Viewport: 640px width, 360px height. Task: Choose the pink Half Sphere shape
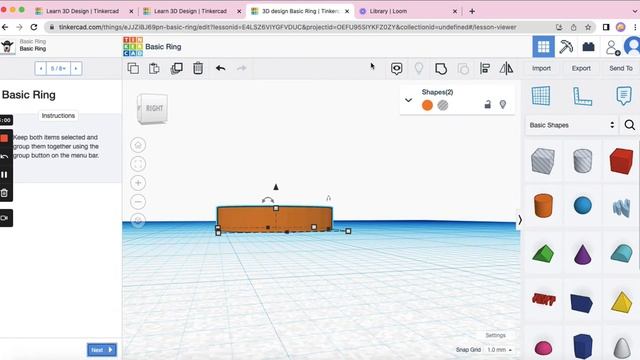pyautogui.click(x=543, y=348)
